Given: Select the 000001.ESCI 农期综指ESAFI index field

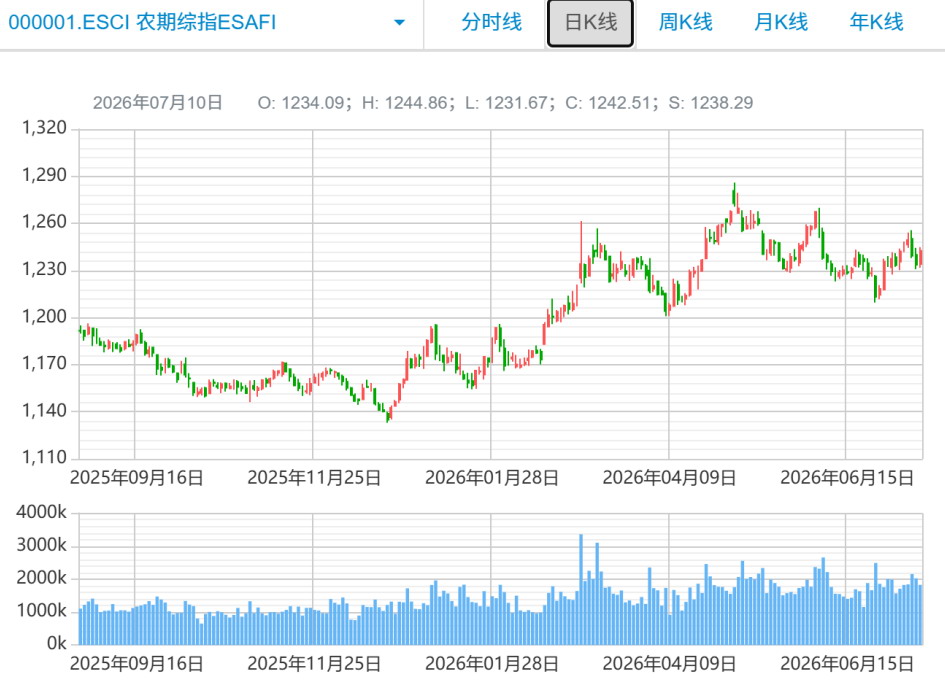Looking at the screenshot, I should [x=212, y=23].
